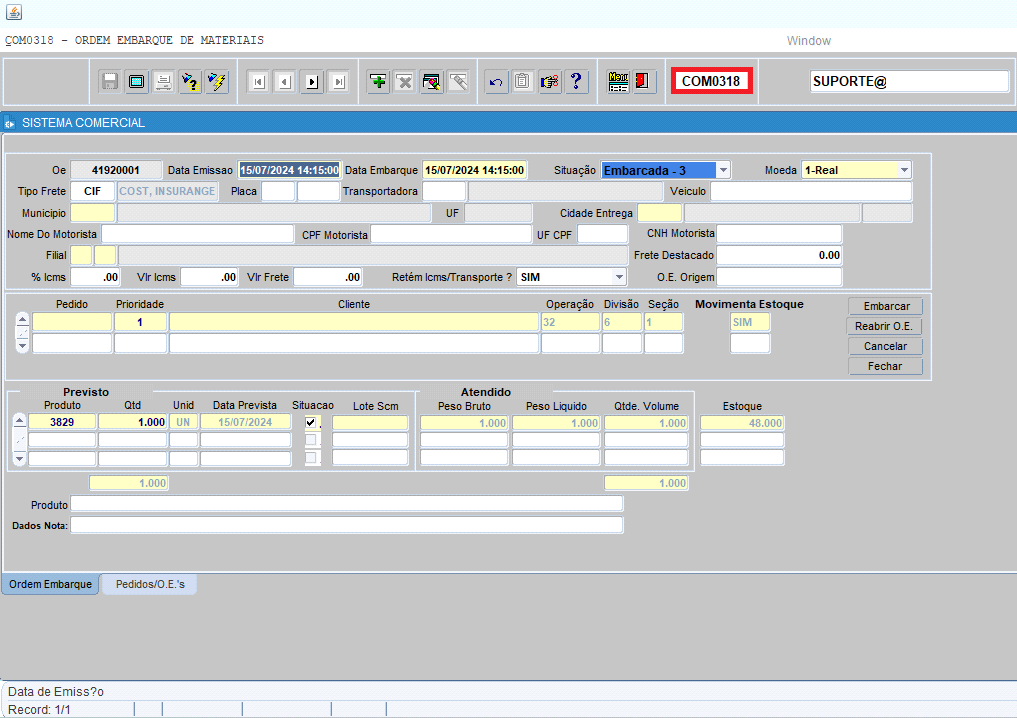This screenshot has height=718, width=1017.
Task: Open the Window menu
Action: click(x=809, y=41)
